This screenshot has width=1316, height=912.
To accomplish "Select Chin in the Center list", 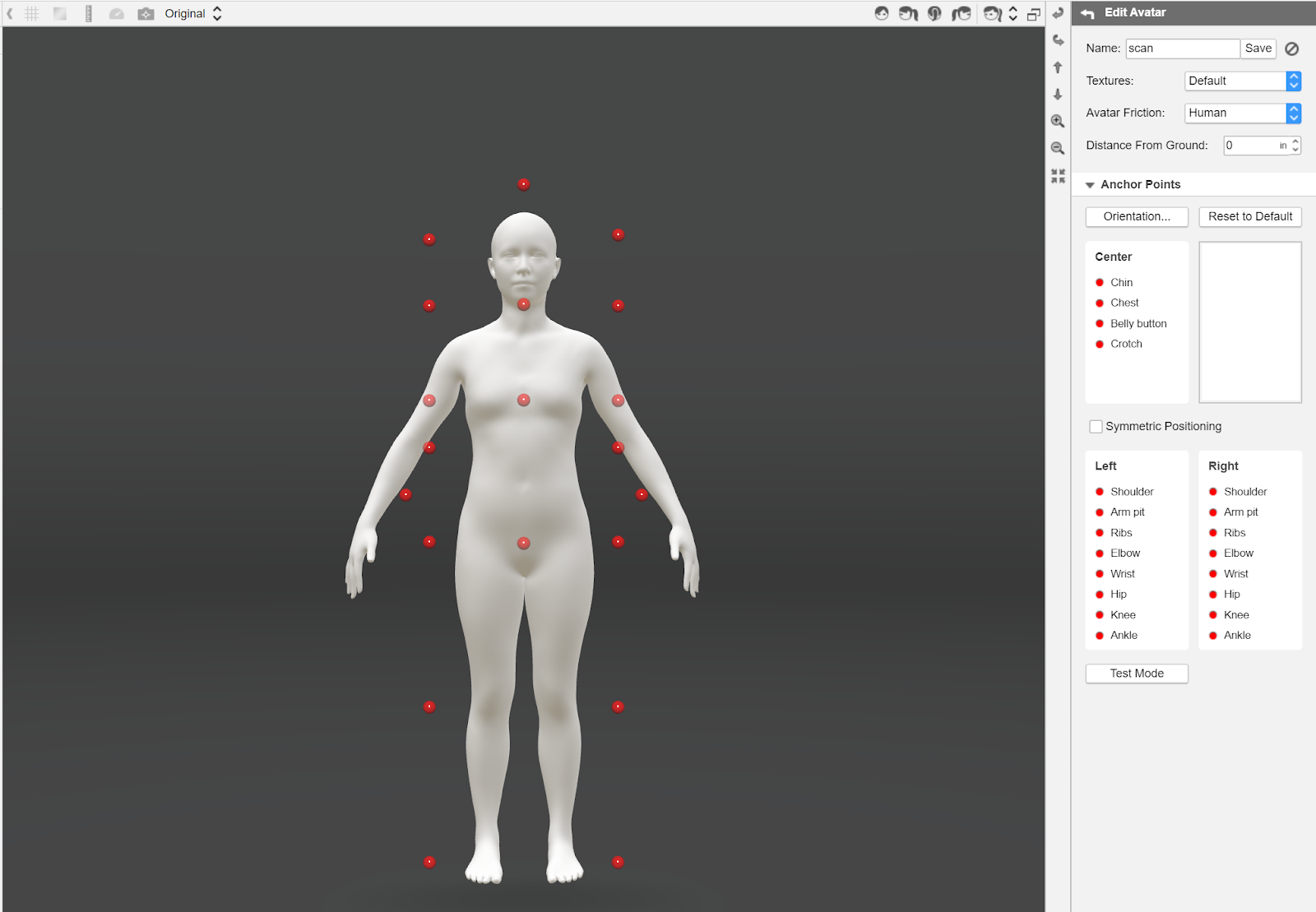I will (x=1121, y=282).
